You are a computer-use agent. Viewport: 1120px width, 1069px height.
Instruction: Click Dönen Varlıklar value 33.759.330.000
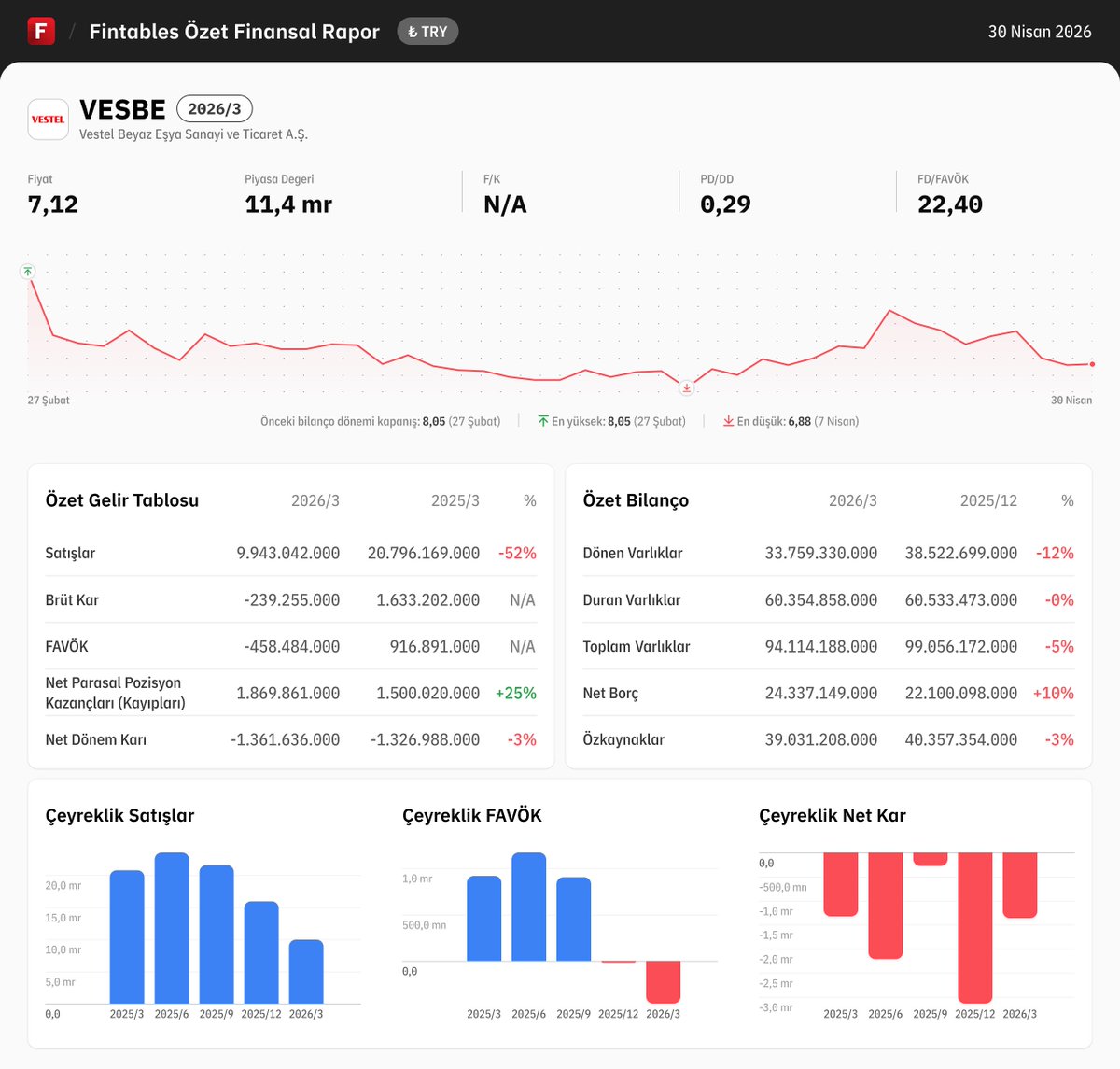(x=821, y=553)
